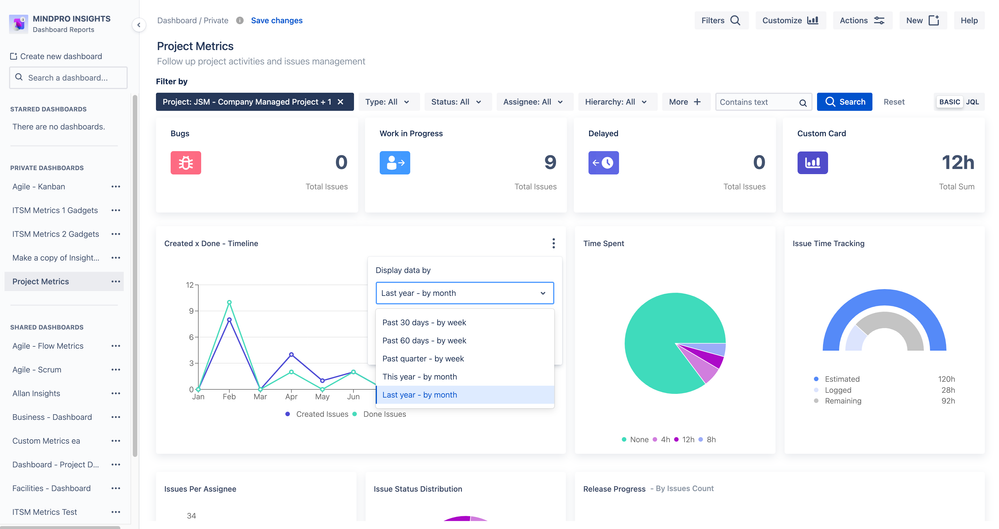The width and height of the screenshot is (999, 529).
Task: Toggle the 8h legend entry in Time Spent
Action: tap(707, 440)
